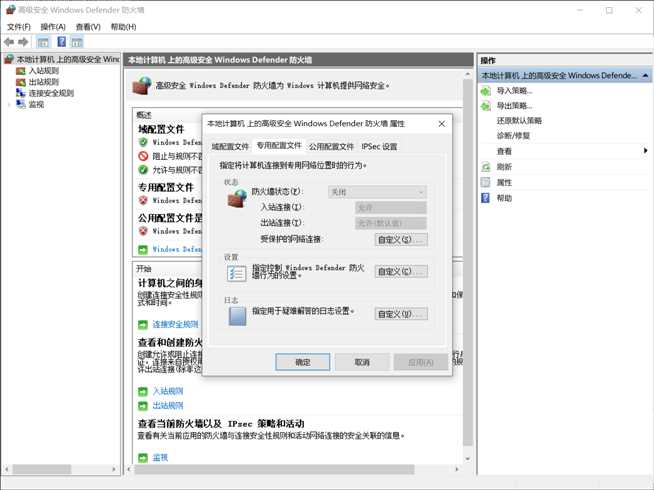The height and width of the screenshot is (490, 654).
Task: Click the Forward arrow toolbar icon
Action: pyautogui.click(x=23, y=42)
